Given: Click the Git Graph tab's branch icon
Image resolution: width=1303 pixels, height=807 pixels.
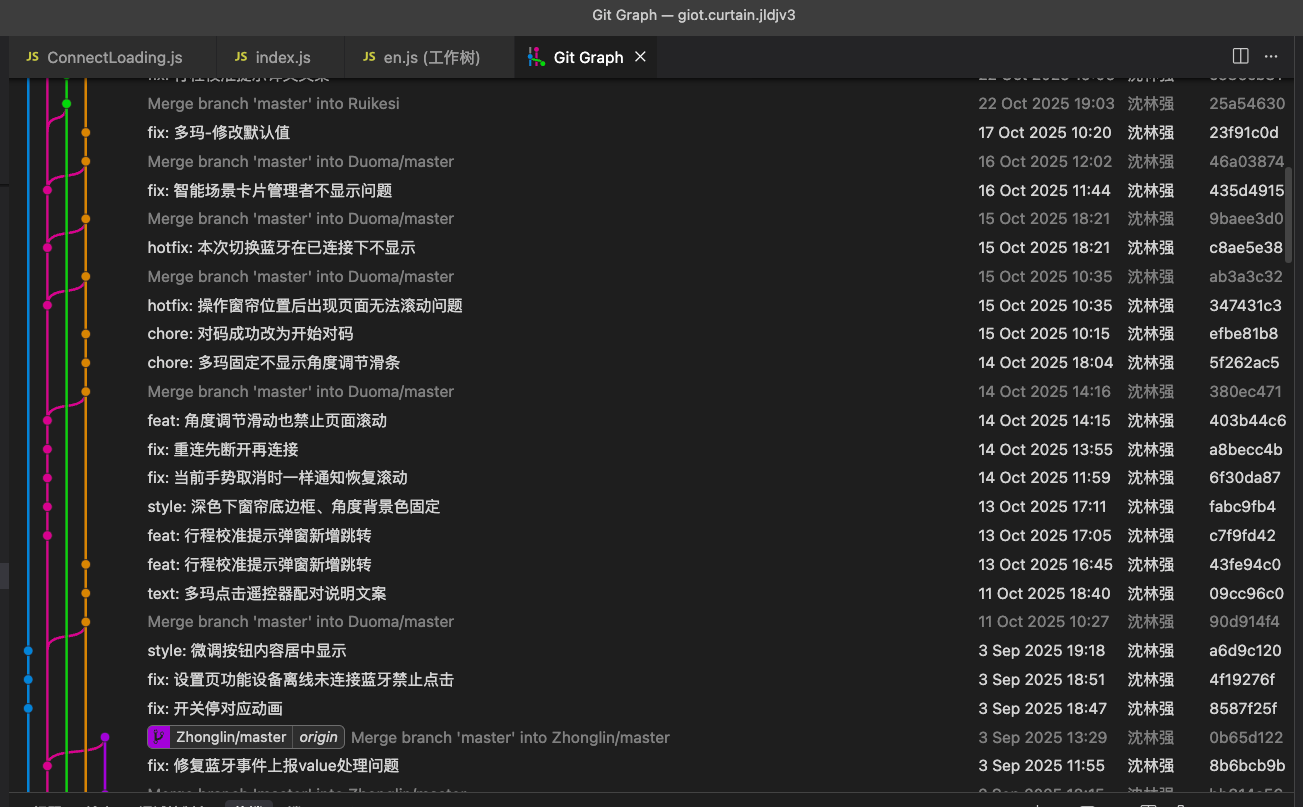Looking at the screenshot, I should point(536,57).
